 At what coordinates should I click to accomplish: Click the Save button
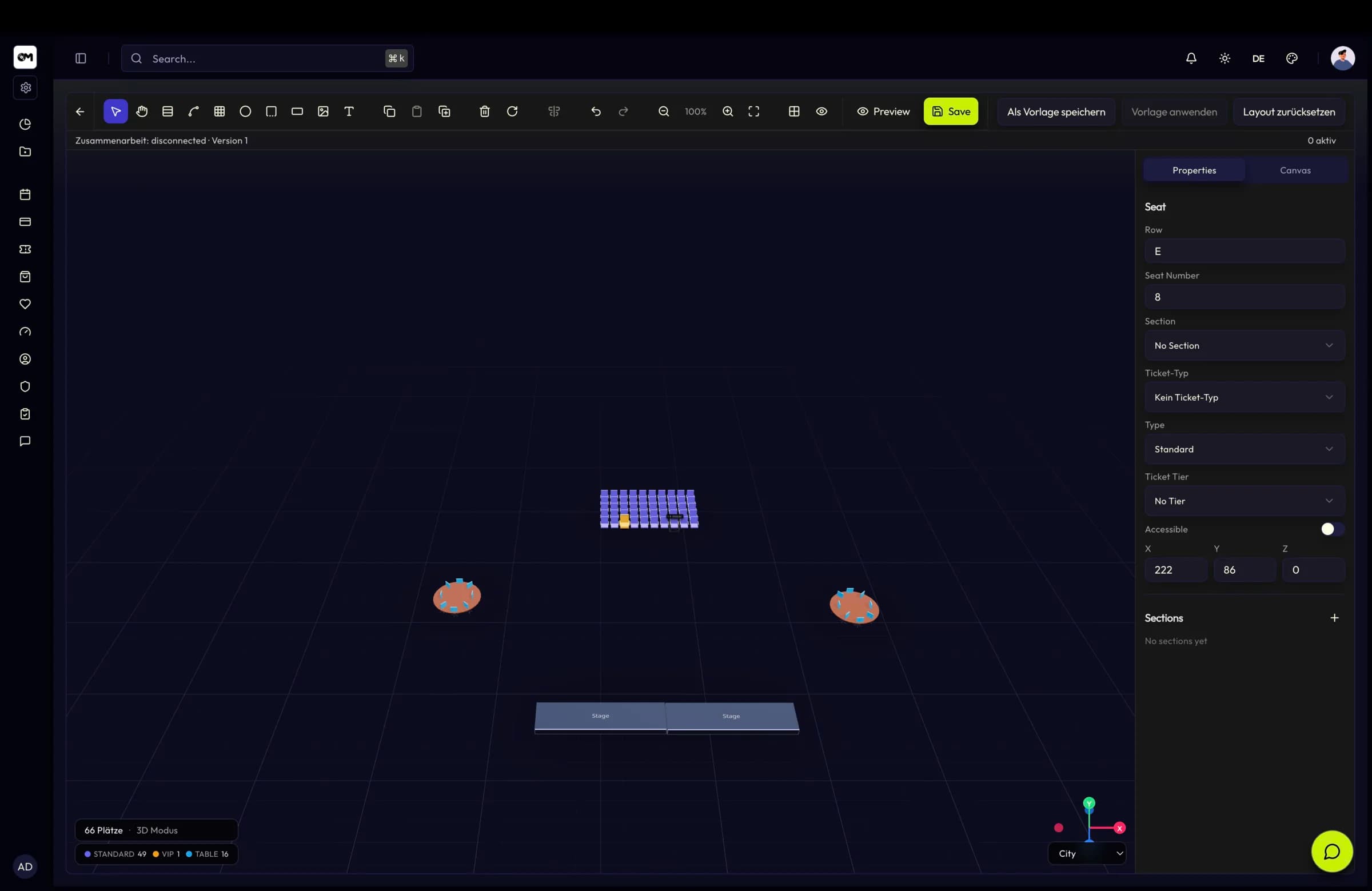click(951, 111)
